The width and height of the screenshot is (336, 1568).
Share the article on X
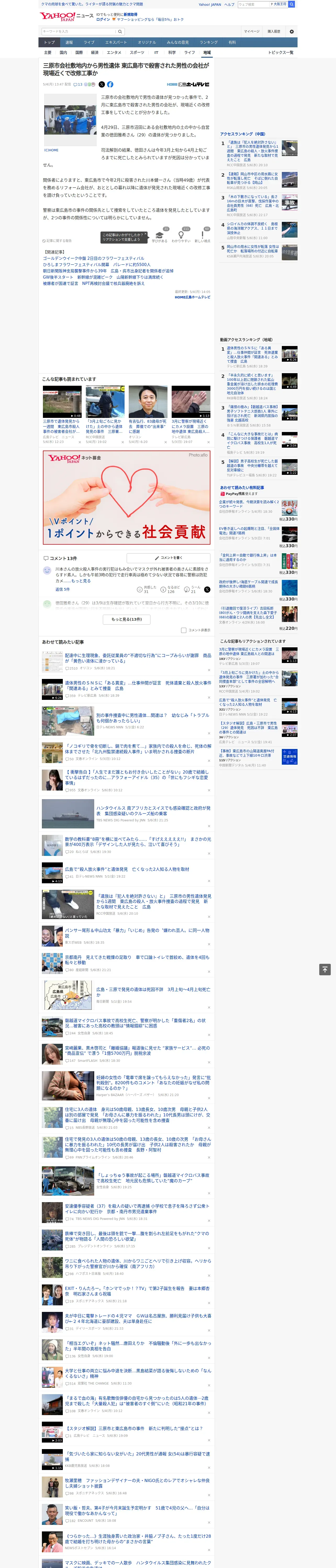(102, 85)
